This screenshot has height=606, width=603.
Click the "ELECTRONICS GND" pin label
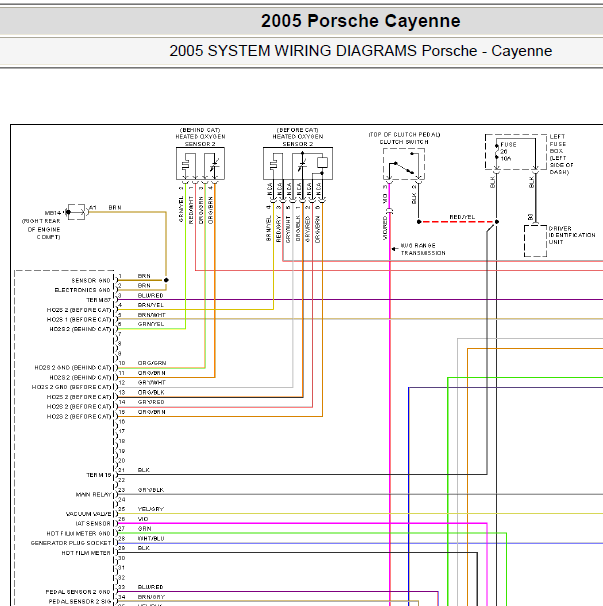(x=82, y=290)
